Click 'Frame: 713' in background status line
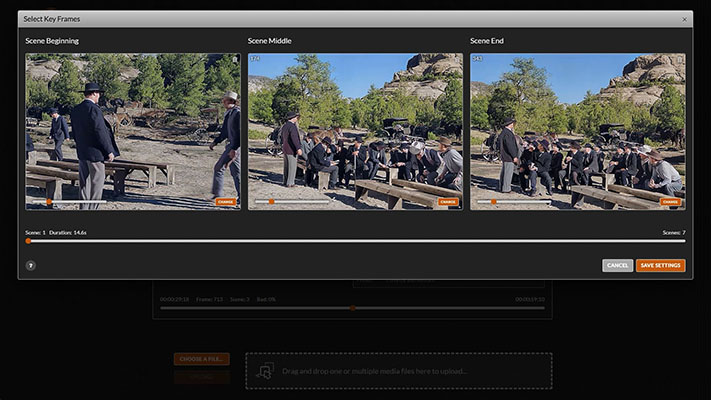Image resolution: width=711 pixels, height=400 pixels. point(209,299)
